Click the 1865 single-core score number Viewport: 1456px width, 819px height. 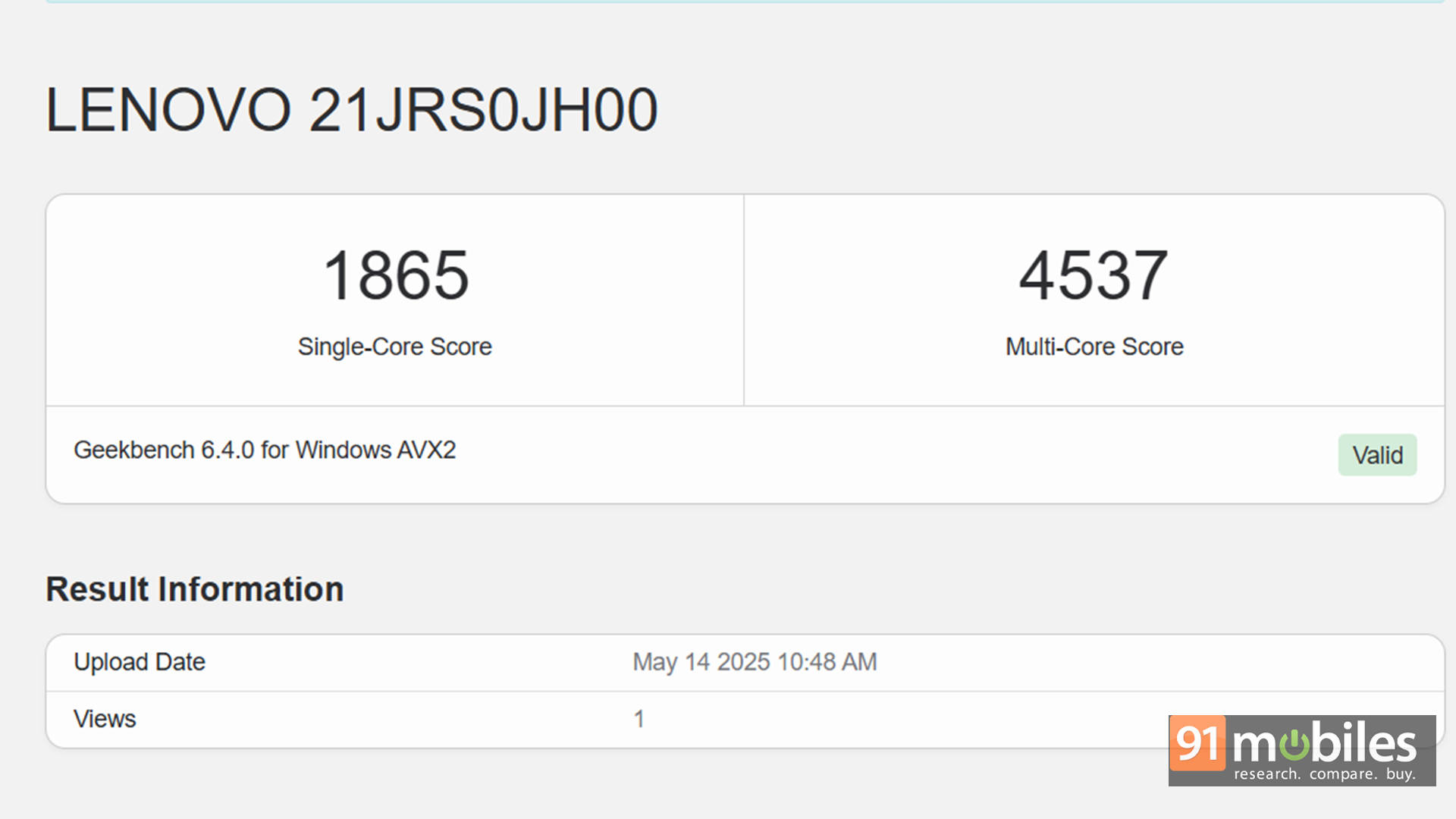(395, 276)
